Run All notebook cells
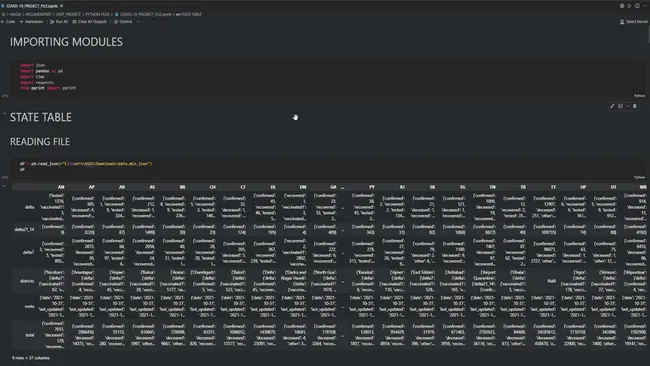The width and height of the screenshot is (650, 366). (59, 22)
